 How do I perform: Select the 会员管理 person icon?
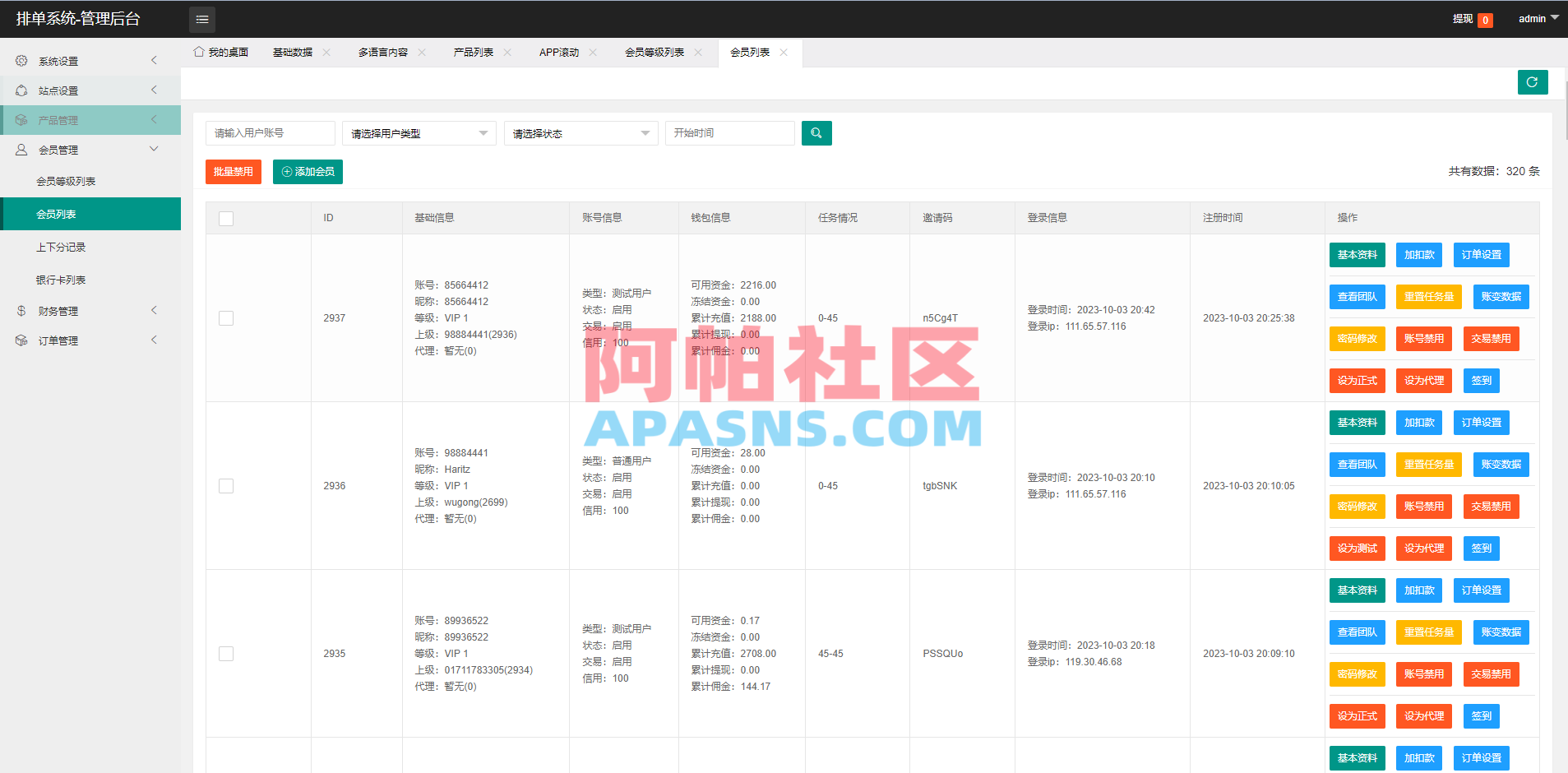point(21,149)
